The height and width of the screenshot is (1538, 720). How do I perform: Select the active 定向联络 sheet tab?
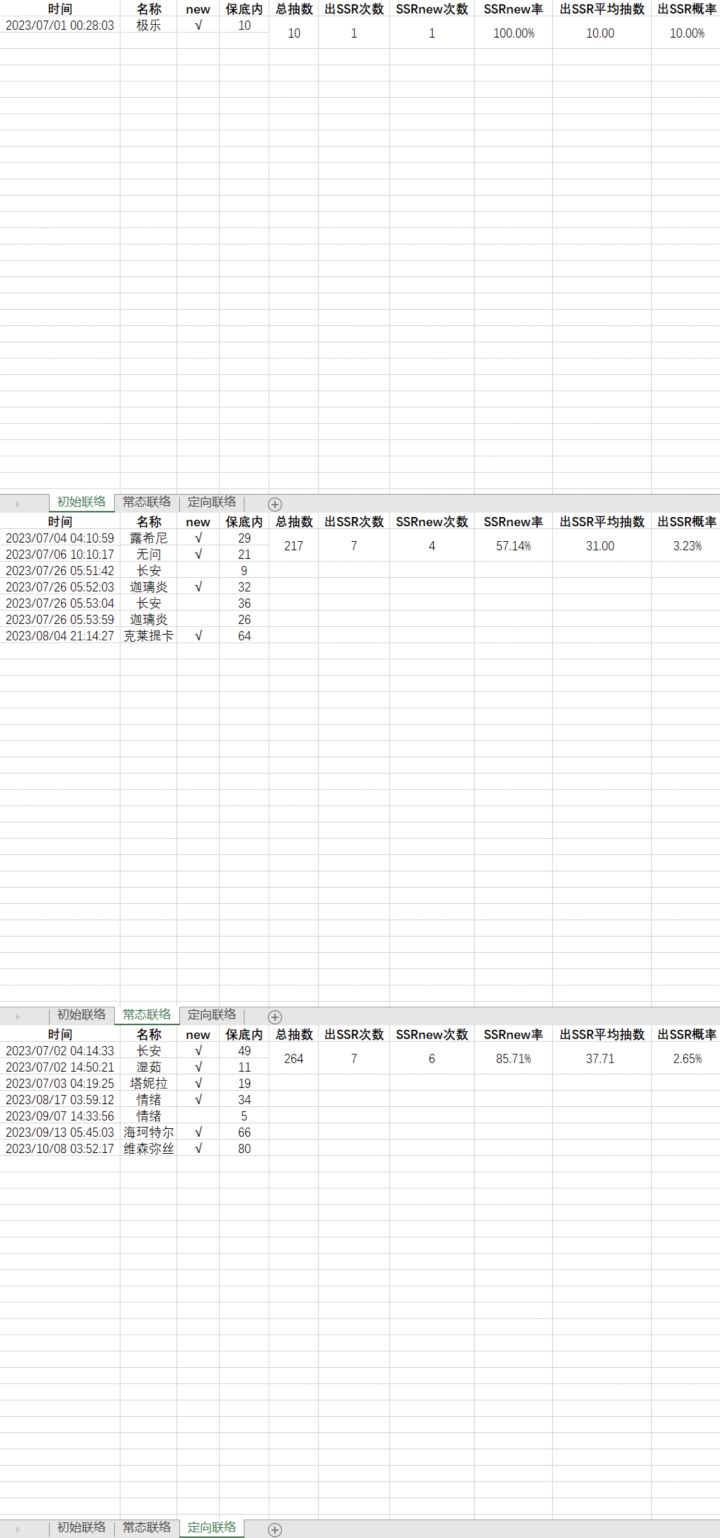[212, 1527]
